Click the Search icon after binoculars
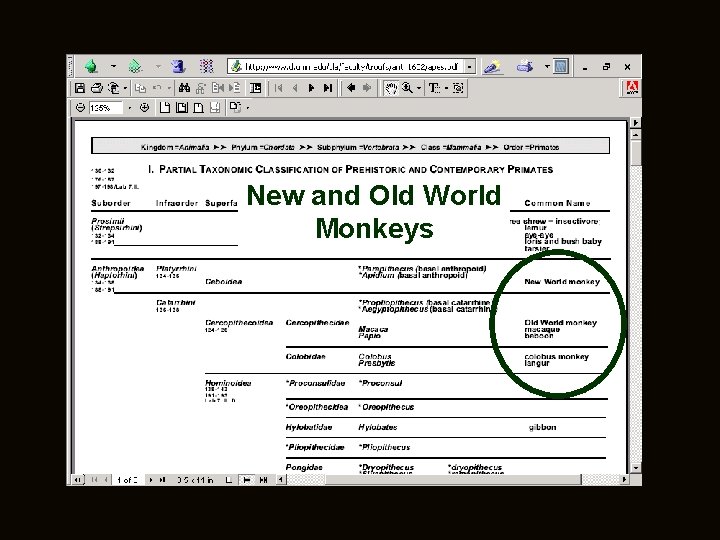This screenshot has height=540, width=720. click(201, 88)
